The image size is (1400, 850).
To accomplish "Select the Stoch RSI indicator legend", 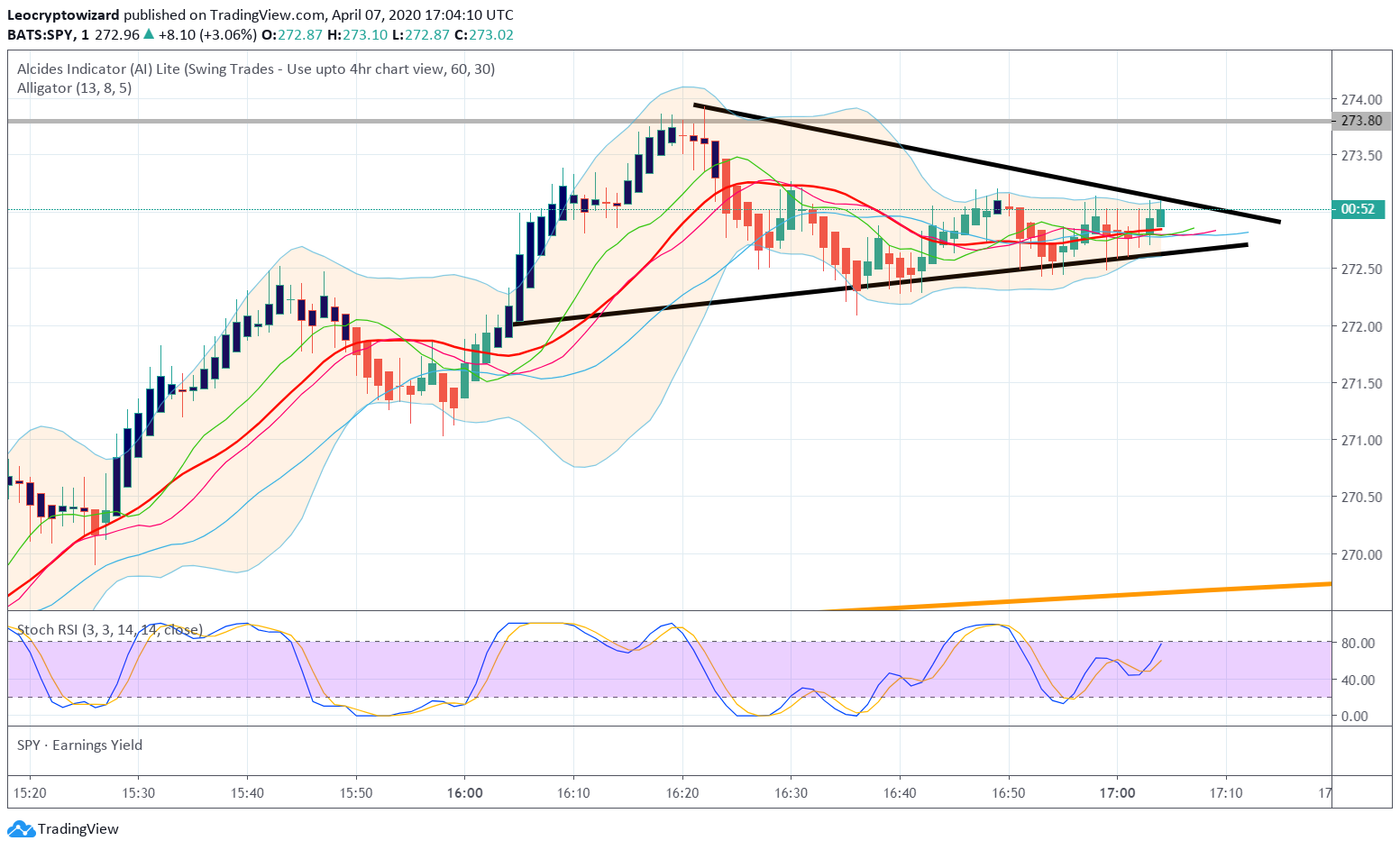I will point(110,629).
